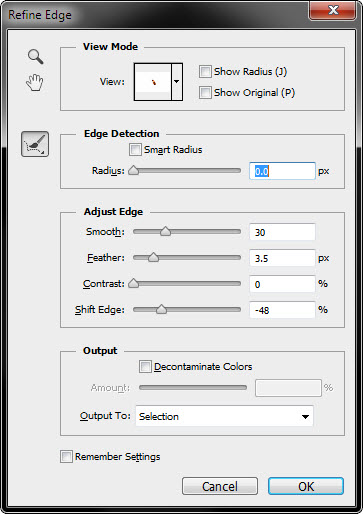Click the Shift Edge value field
Screen dimensions: 363x514
pos(282,310)
